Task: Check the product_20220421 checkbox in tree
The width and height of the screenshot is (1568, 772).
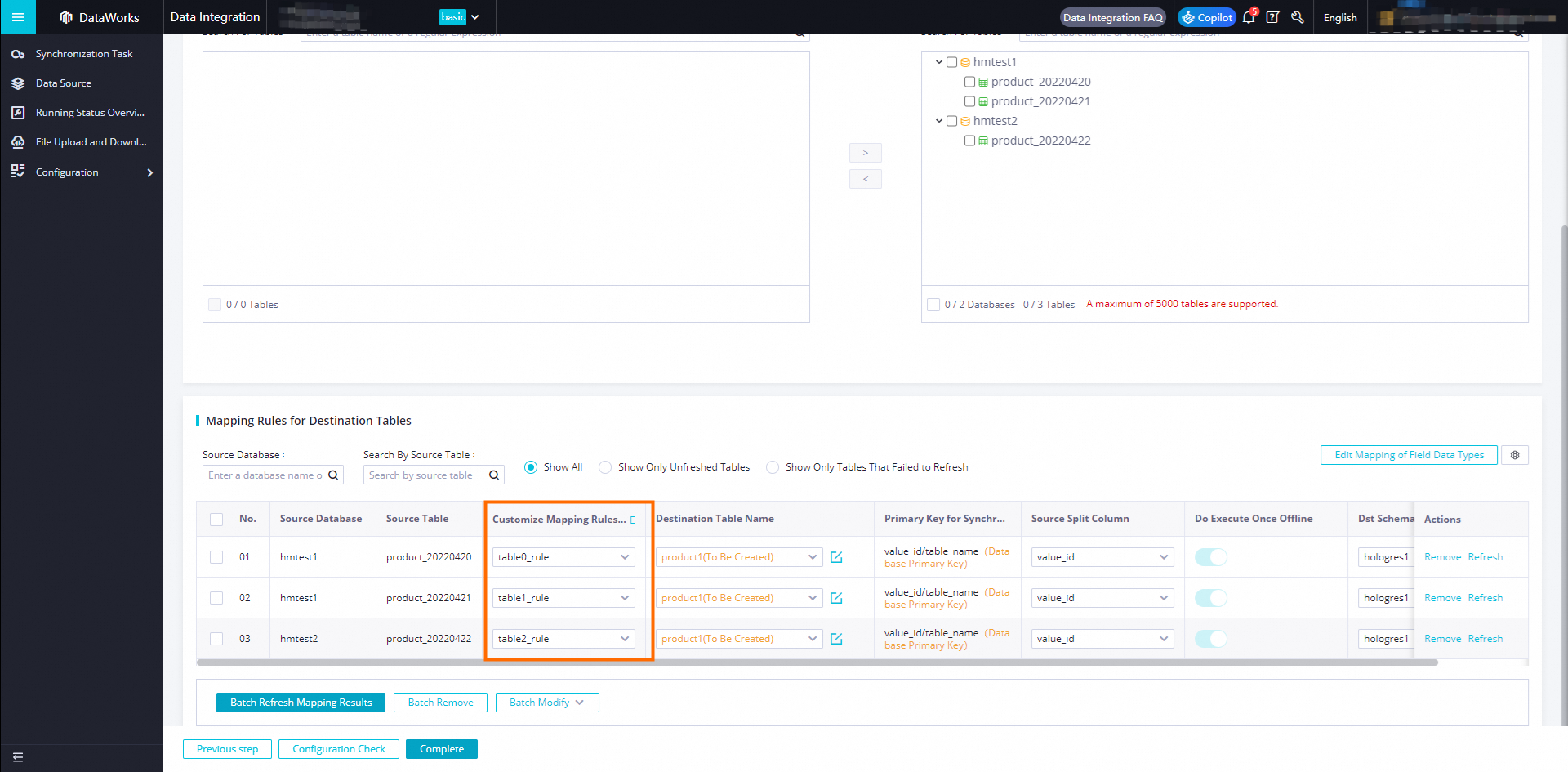Action: point(969,101)
